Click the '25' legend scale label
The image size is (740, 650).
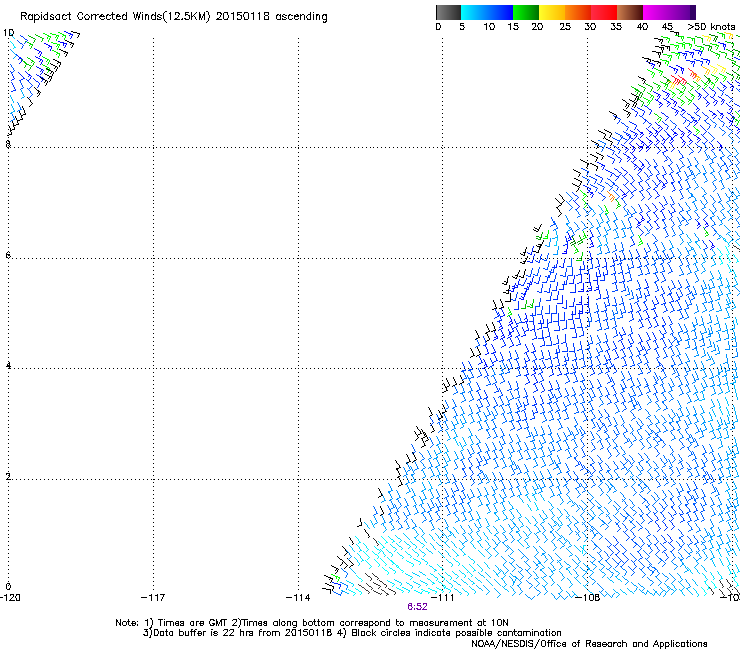[x=565, y=27]
